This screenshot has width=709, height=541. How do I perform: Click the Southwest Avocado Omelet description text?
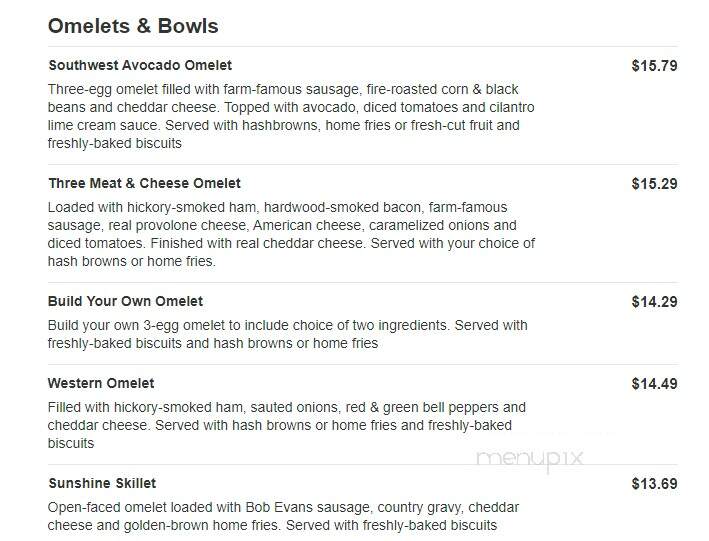291,116
